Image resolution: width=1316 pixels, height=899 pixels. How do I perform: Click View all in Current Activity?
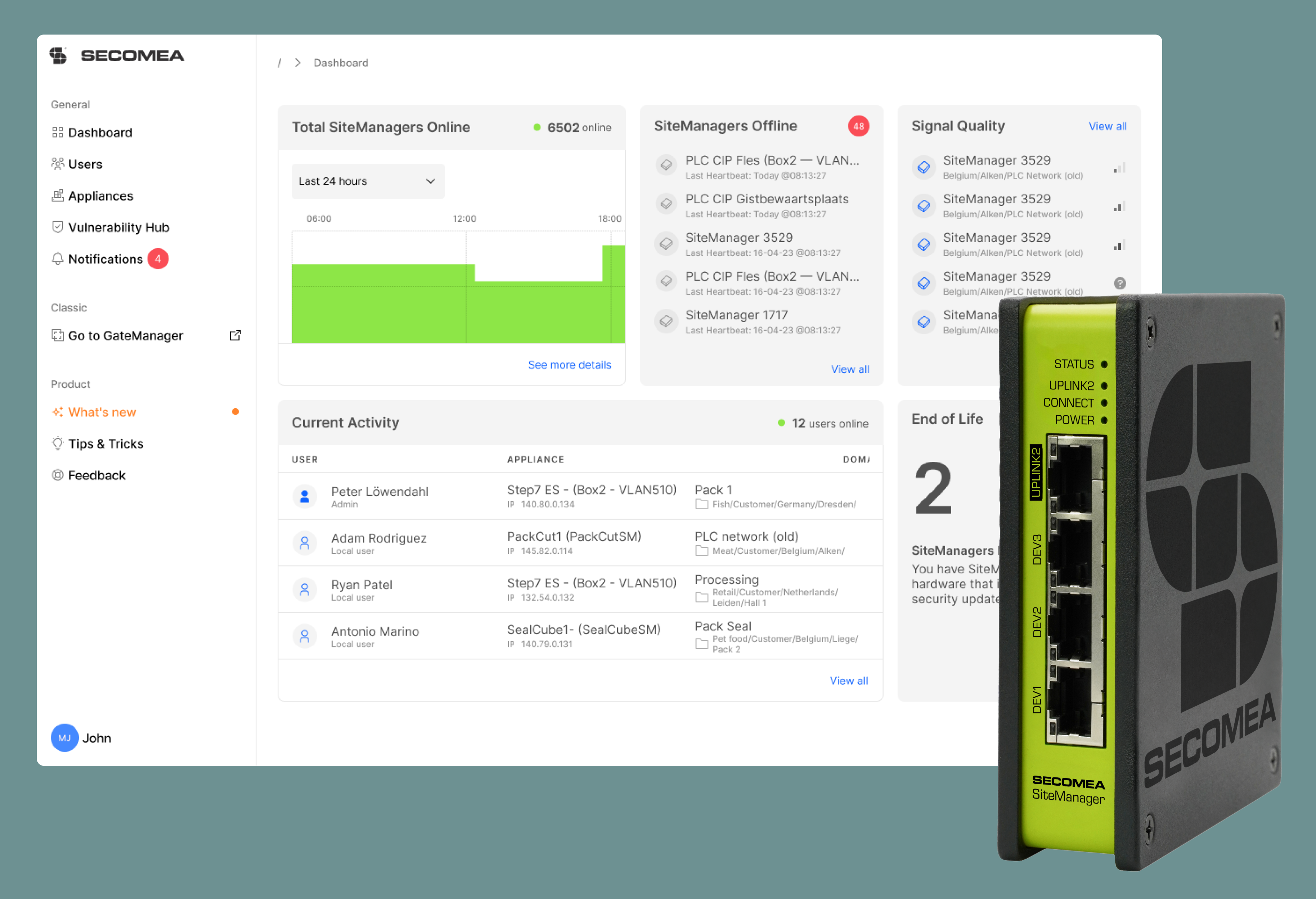849,681
